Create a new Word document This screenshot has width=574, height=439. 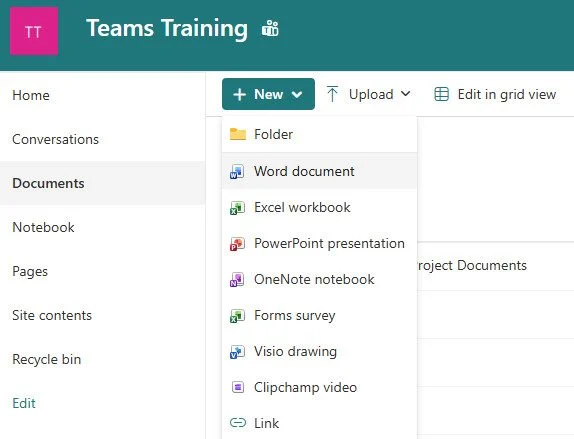pyautogui.click(x=319, y=171)
